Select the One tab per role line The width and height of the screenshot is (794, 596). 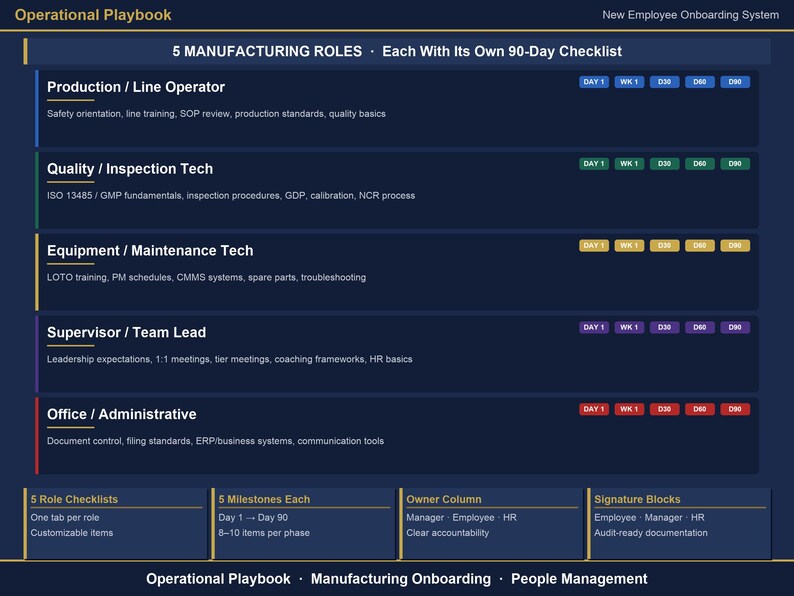pos(65,518)
